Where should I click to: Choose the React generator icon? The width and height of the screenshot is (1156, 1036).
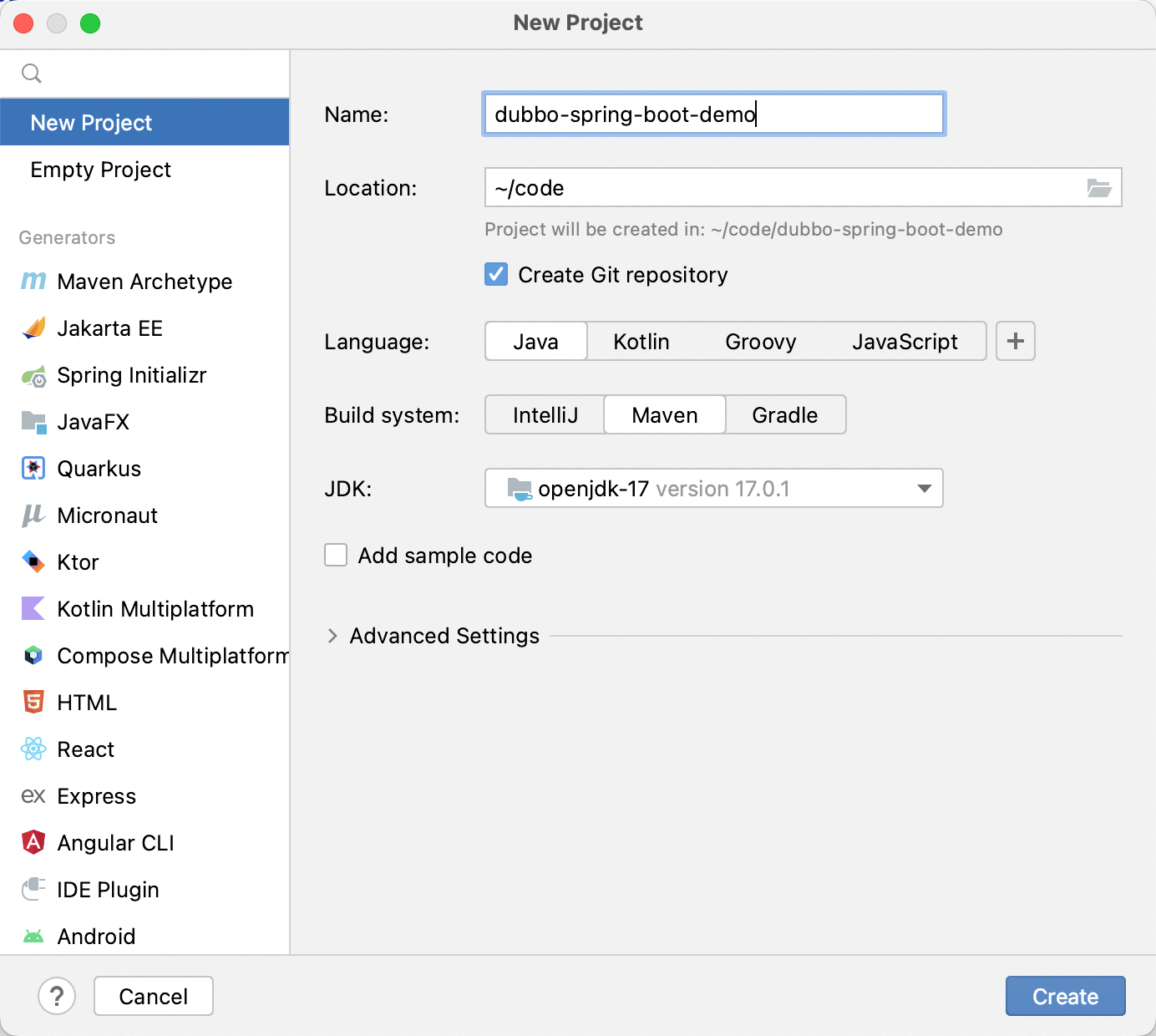pos(33,749)
